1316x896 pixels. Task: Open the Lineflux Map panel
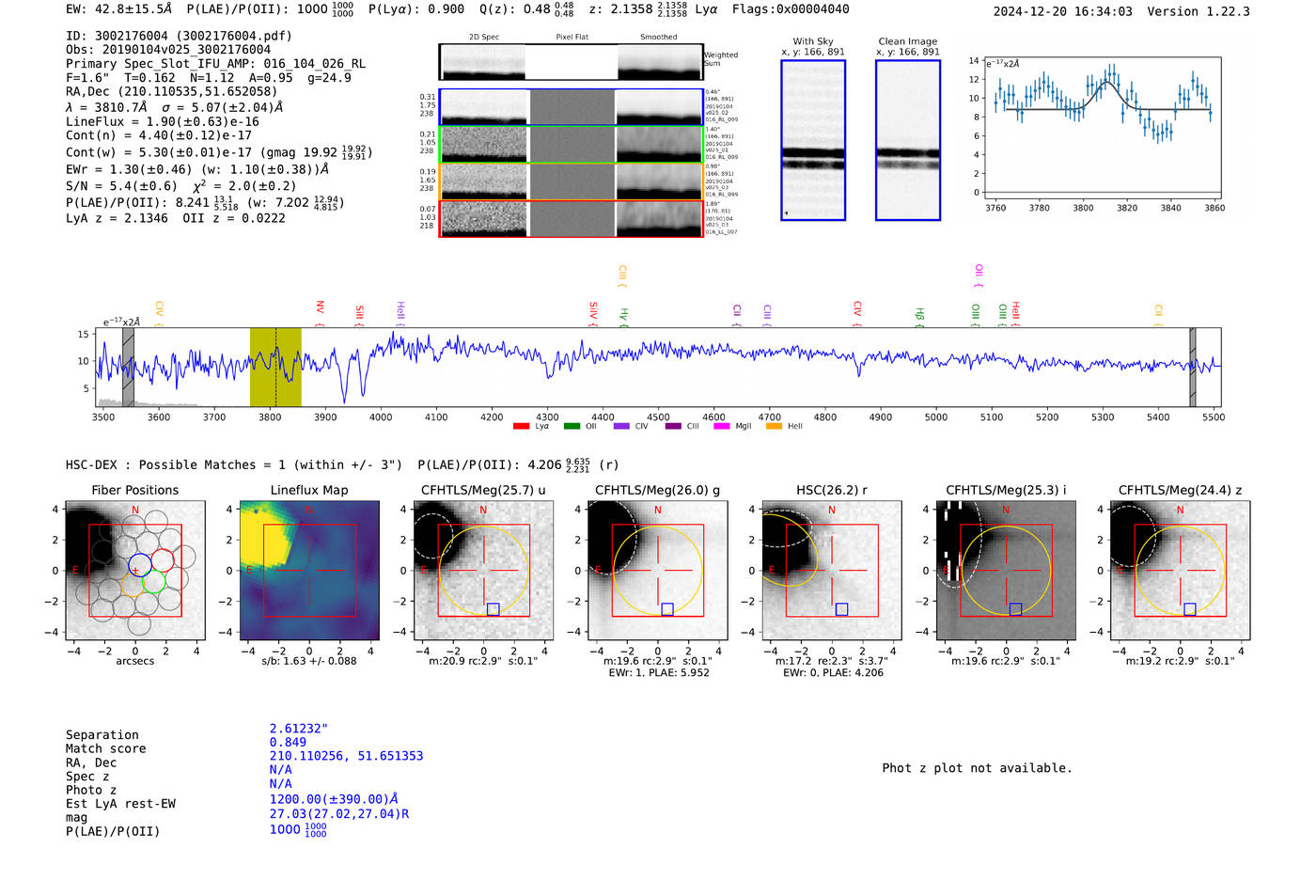coord(309,571)
